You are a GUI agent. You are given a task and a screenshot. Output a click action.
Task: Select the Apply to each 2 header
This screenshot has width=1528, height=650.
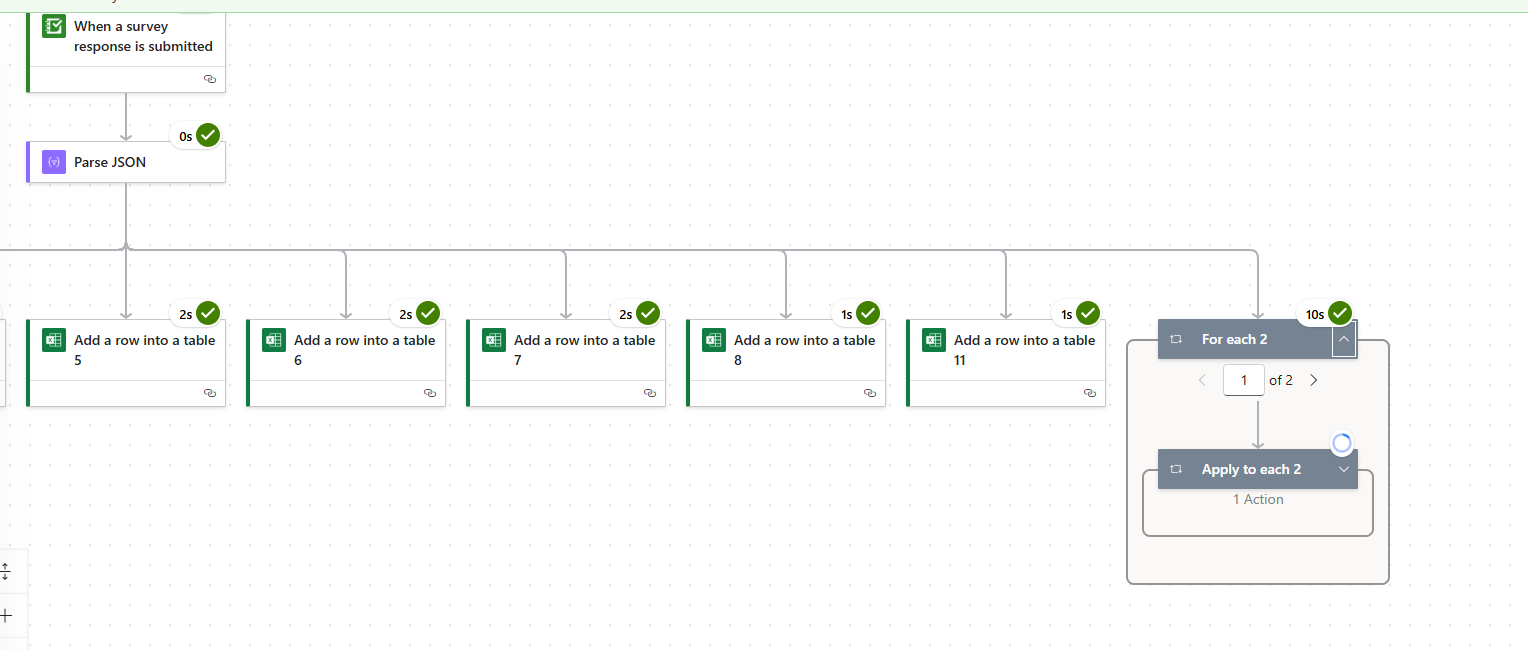(x=1251, y=469)
